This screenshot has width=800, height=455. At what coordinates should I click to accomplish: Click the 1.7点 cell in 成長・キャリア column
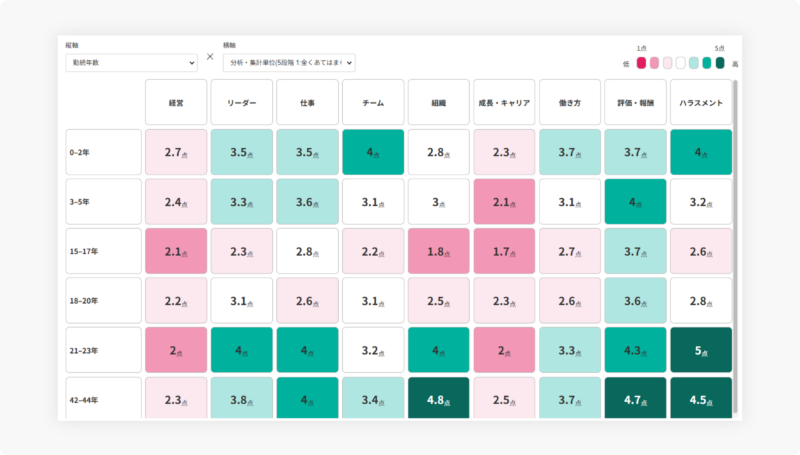coord(503,251)
